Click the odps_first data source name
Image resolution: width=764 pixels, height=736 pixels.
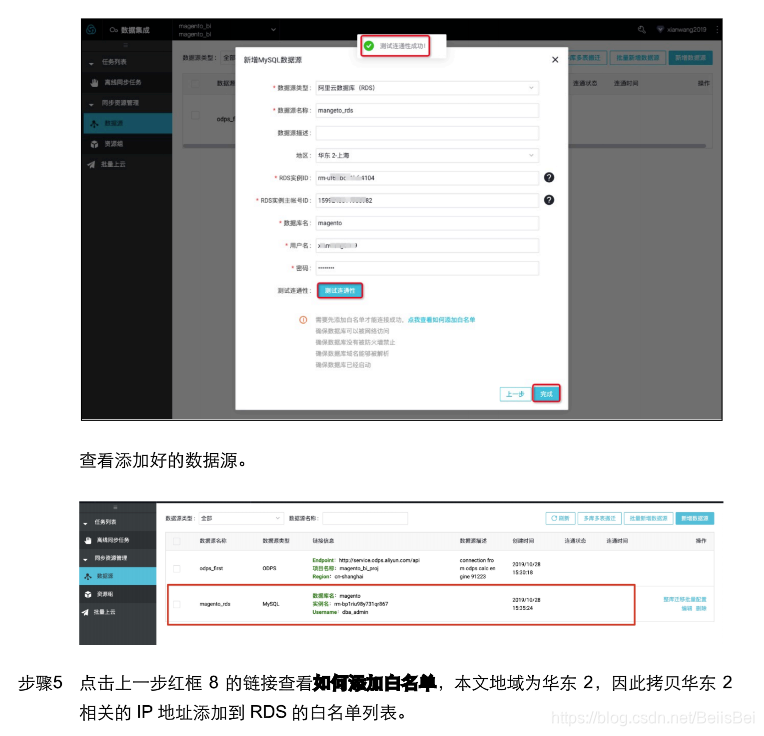tap(211, 568)
